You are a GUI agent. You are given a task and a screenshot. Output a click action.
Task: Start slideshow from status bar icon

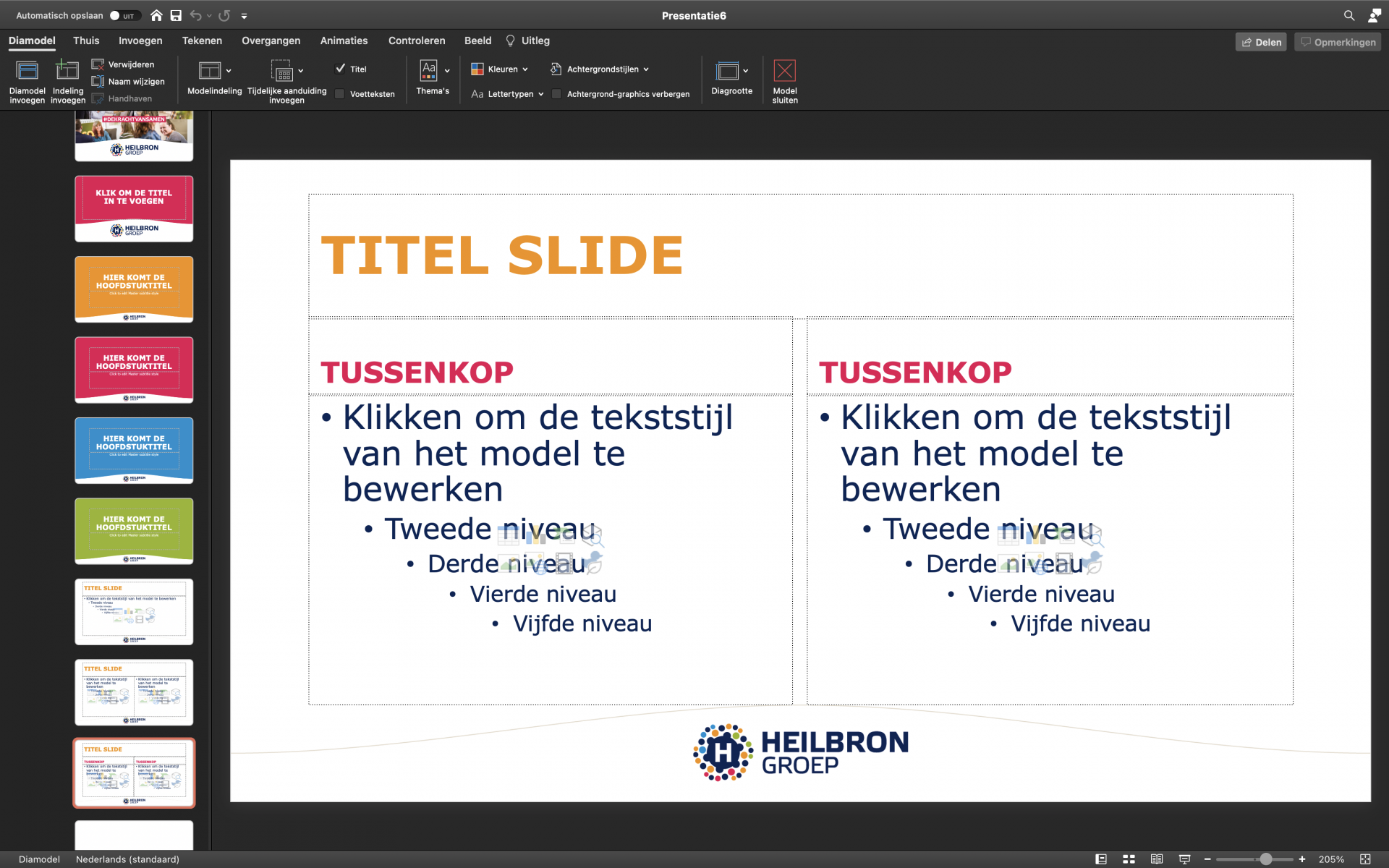point(1184,859)
